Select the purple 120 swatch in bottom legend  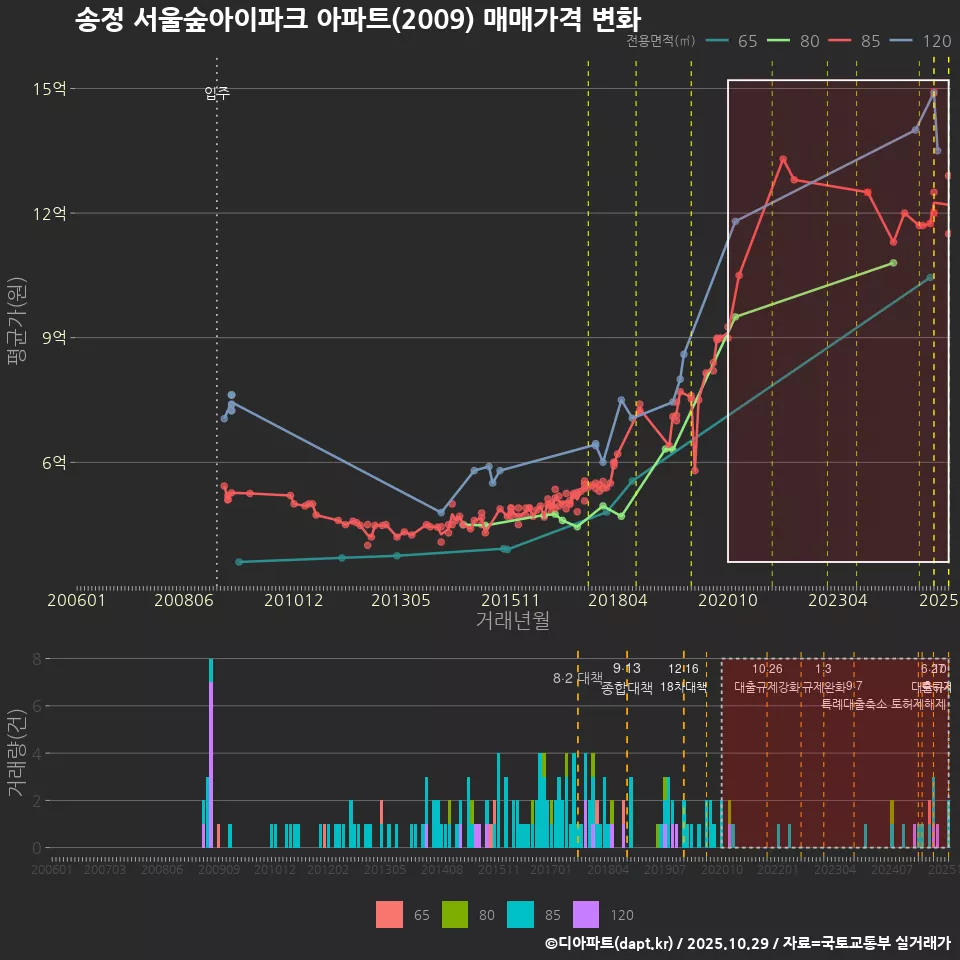[584, 913]
